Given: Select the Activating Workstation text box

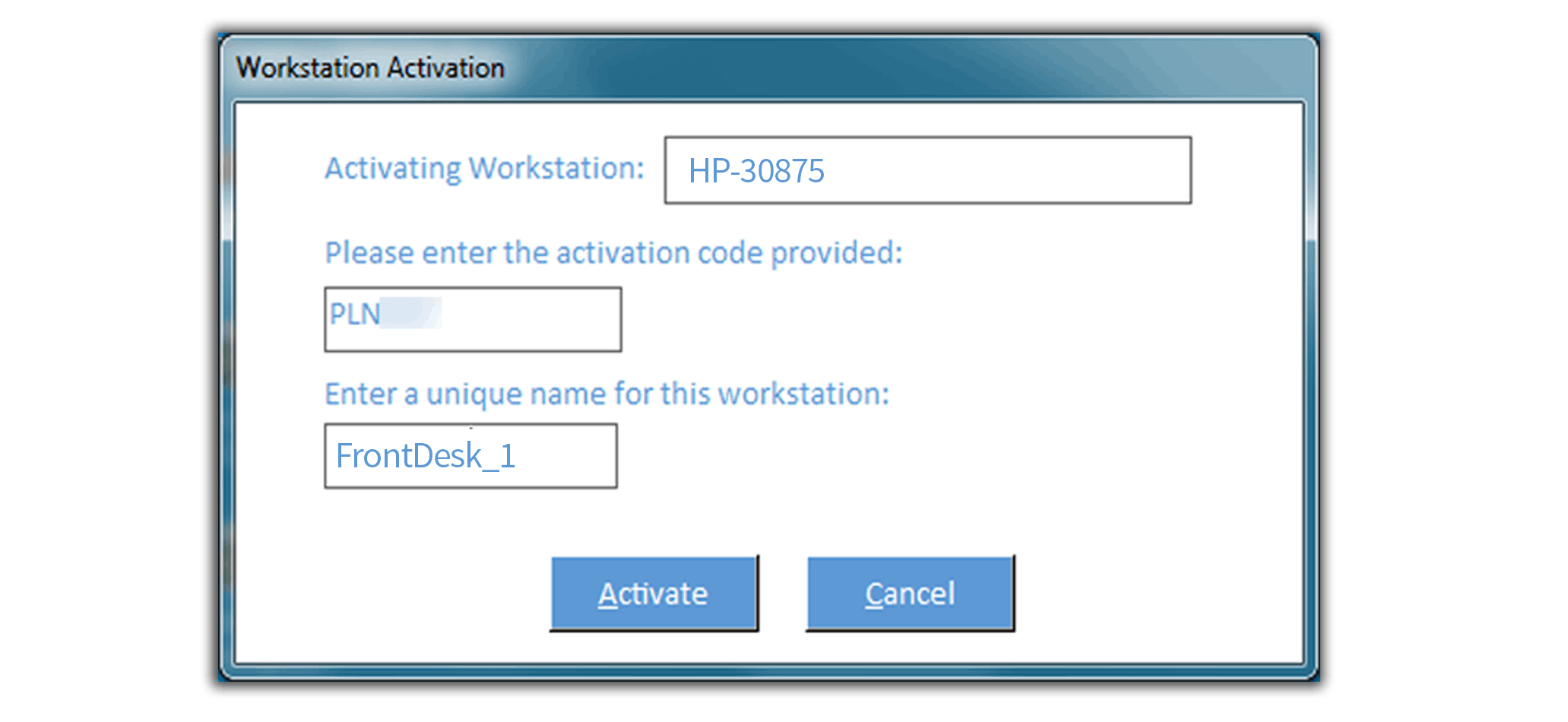Looking at the screenshot, I should point(927,170).
